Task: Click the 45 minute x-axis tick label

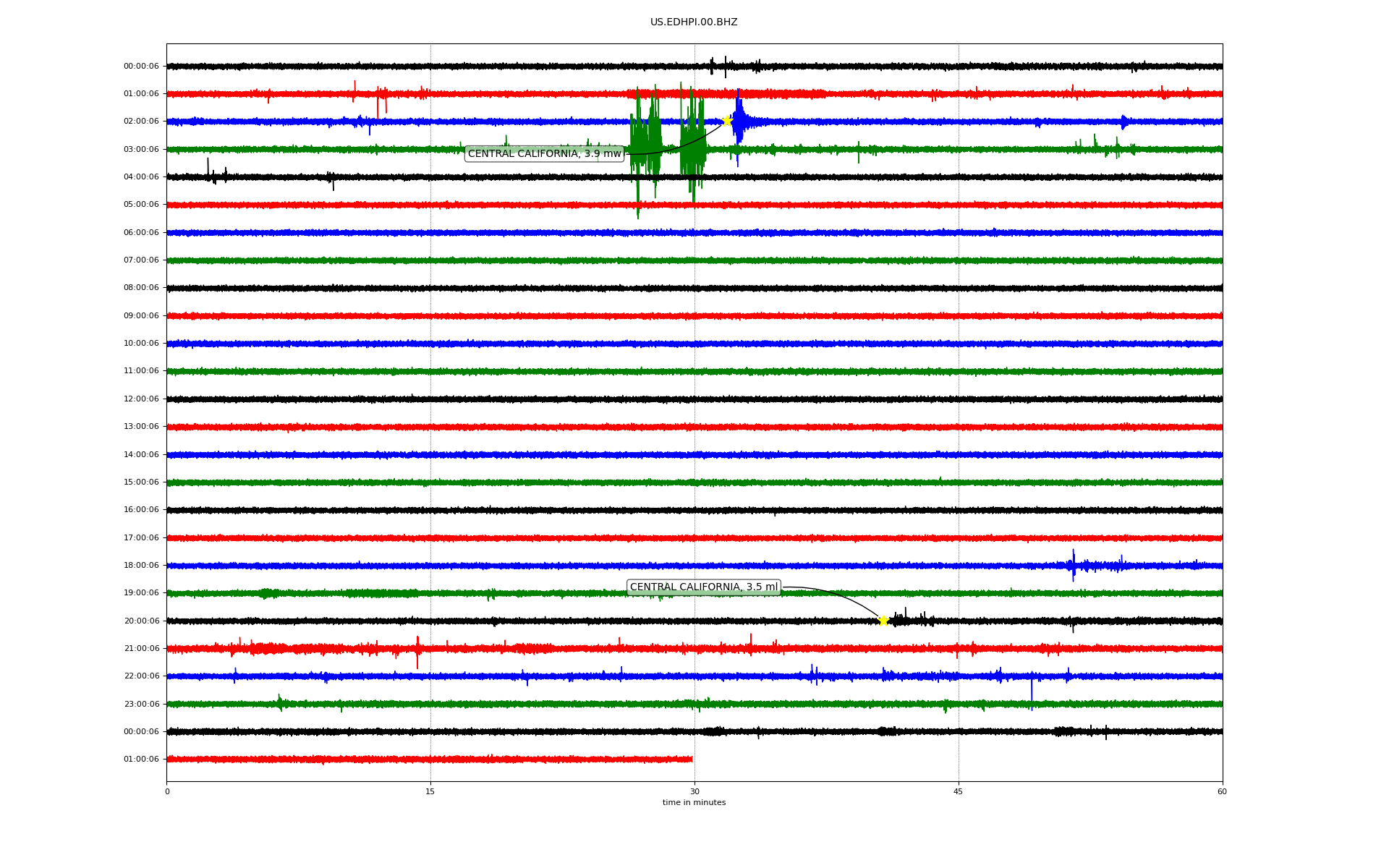Action: [x=959, y=791]
